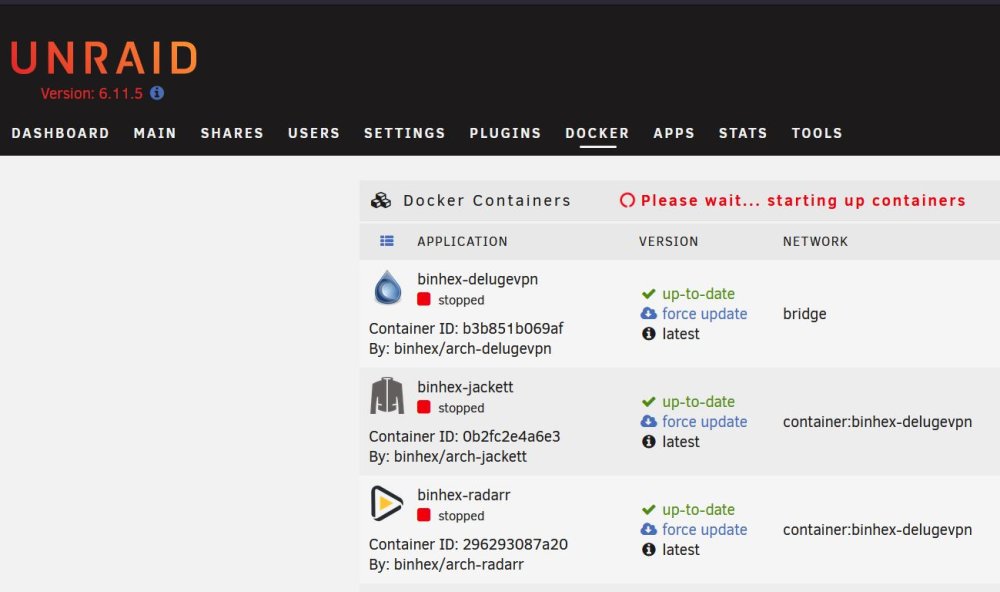Click By: binhex/arch-delugevpn text

[x=460, y=349]
